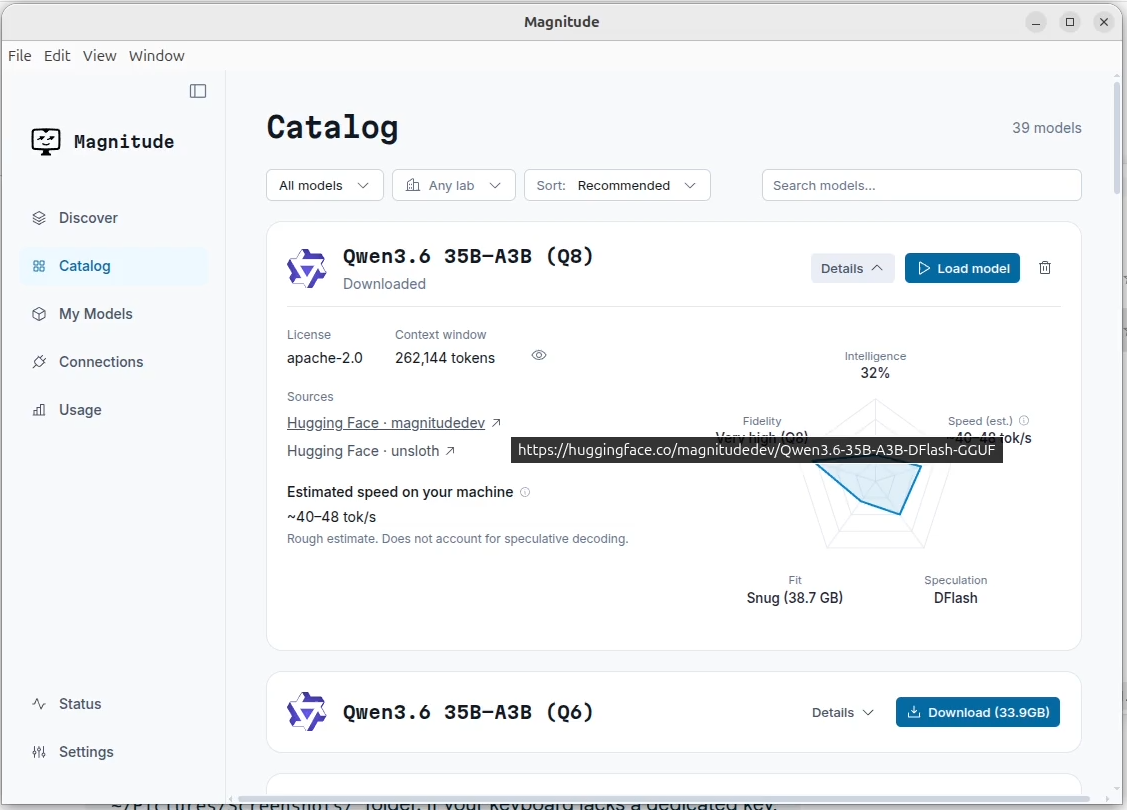The image size is (1127, 810).
Task: Open the File menu
Action: [x=20, y=56]
